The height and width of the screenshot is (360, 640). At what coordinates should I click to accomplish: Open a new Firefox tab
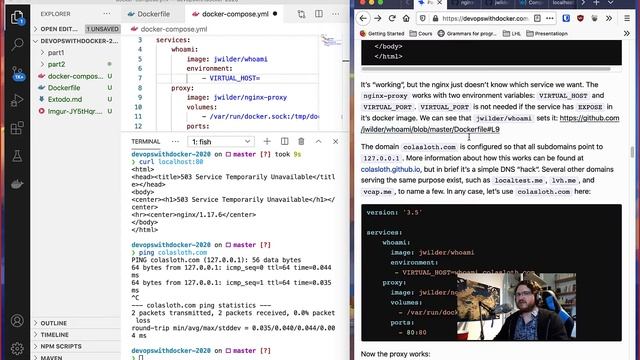(x=596, y=3)
